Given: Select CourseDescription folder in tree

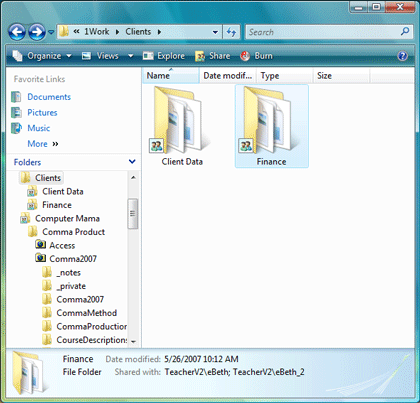Looking at the screenshot, I should click(x=92, y=340).
